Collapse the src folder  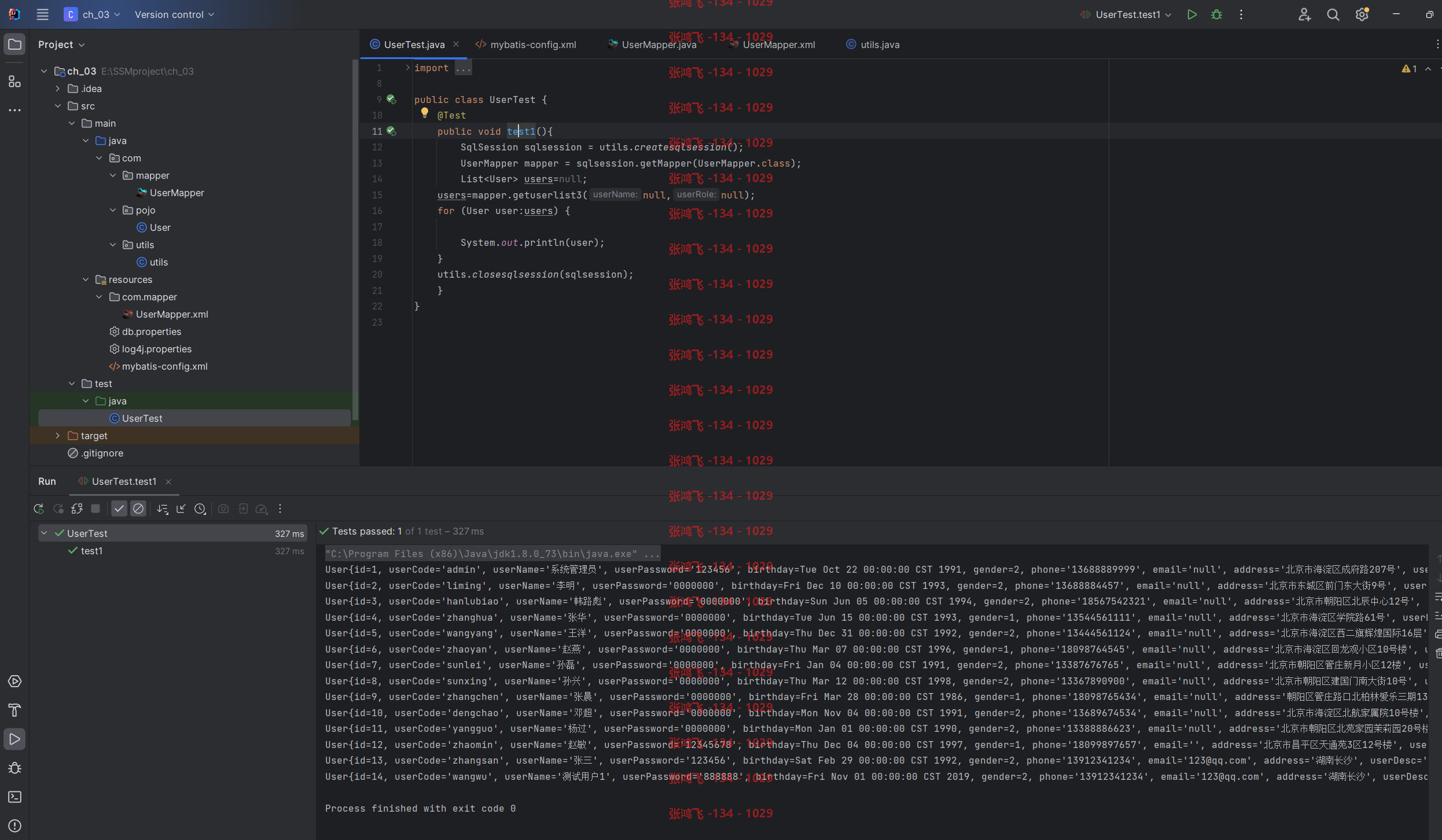57,106
